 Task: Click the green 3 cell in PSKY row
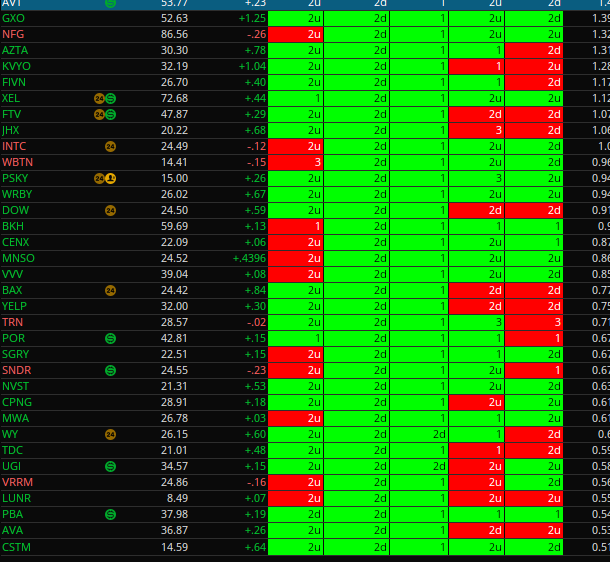(x=477, y=179)
